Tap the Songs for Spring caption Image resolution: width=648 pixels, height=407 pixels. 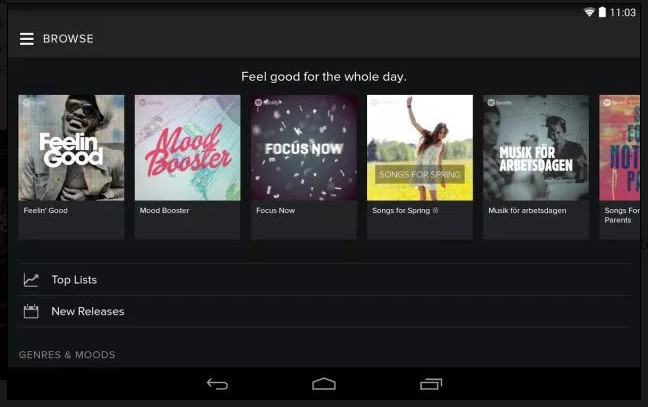(x=405, y=211)
